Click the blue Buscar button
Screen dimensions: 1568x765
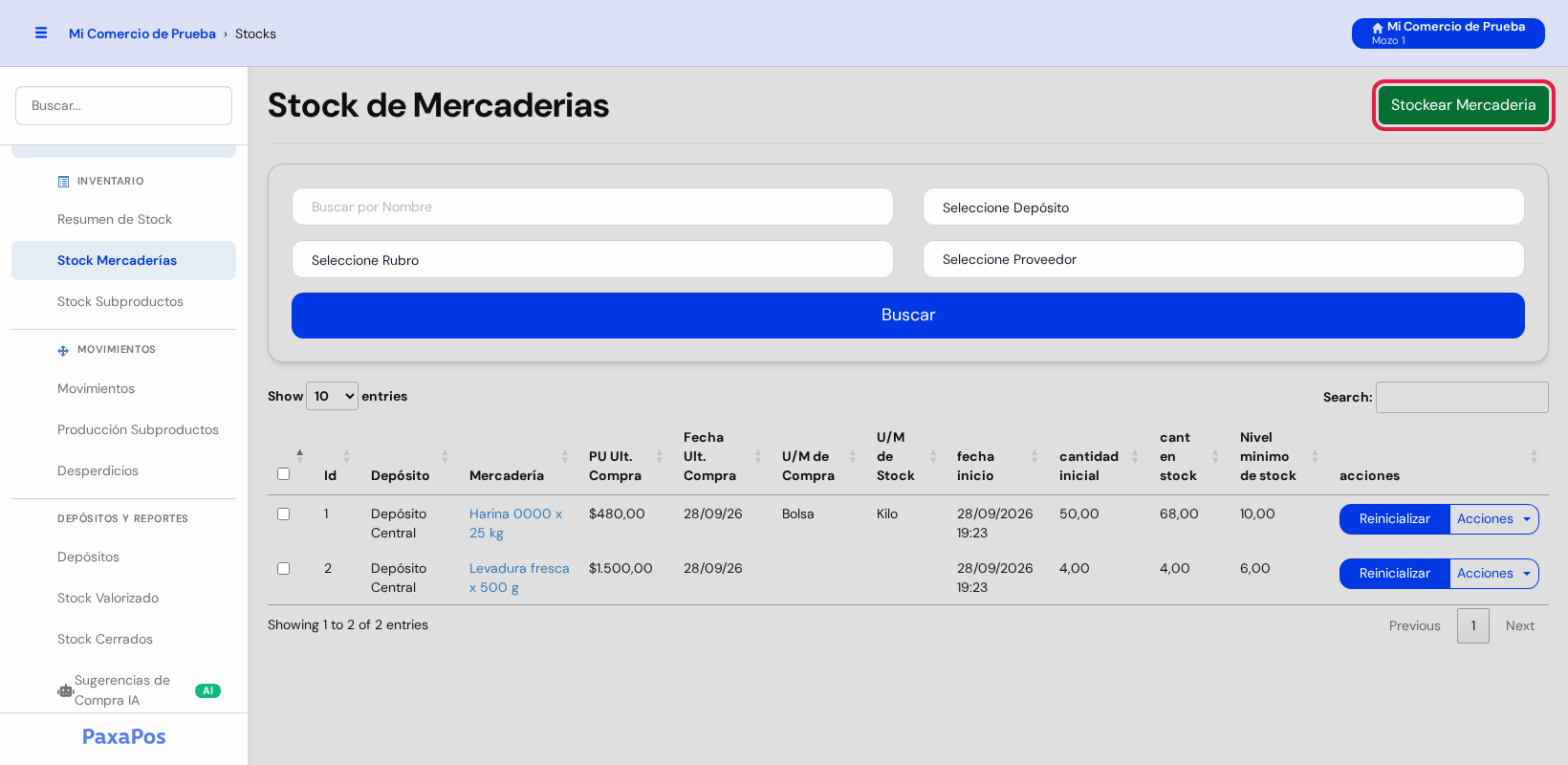coord(908,316)
